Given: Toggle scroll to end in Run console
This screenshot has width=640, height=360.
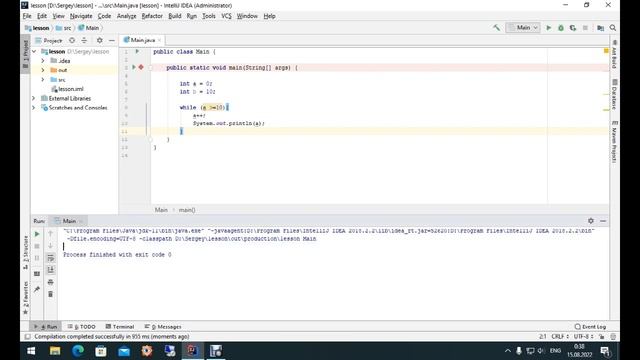Looking at the screenshot, I should click(51, 270).
